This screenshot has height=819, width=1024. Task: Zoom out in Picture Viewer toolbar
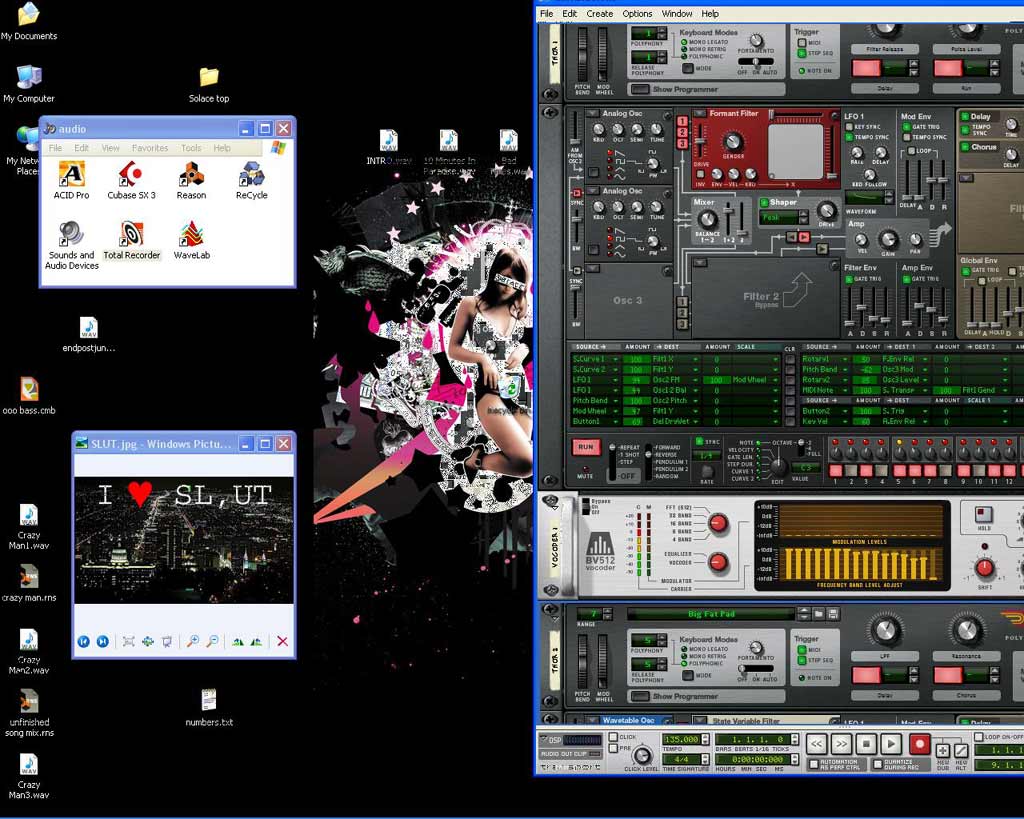(212, 641)
